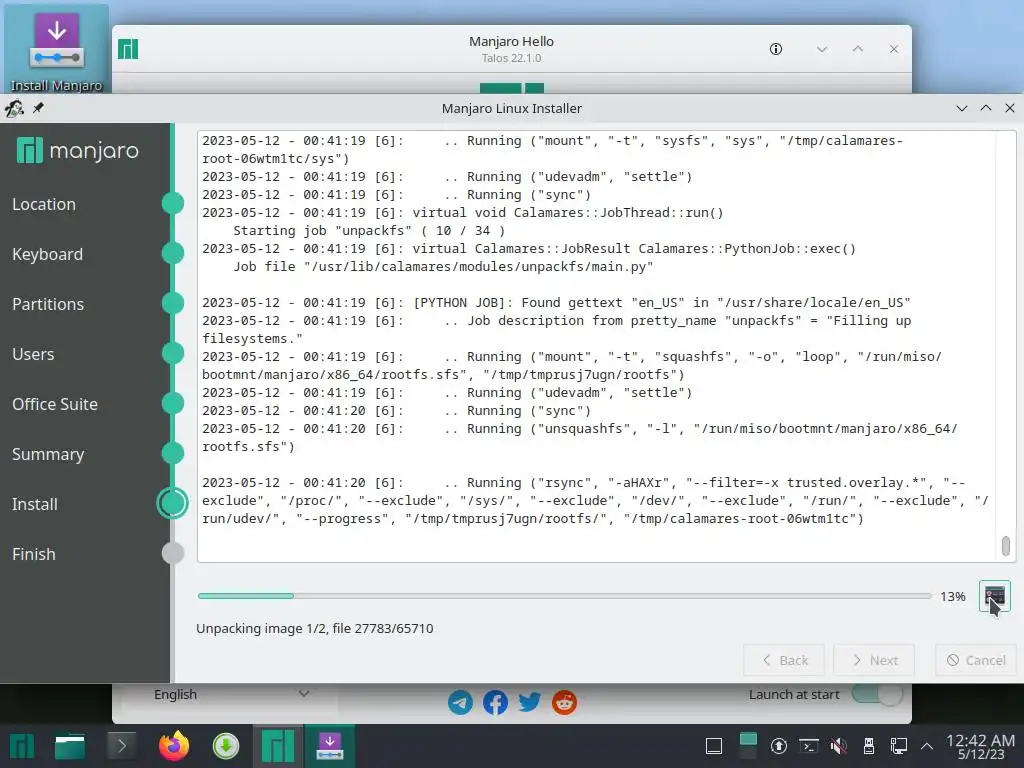
Task: Click the show desktop tray icon
Action: (x=714, y=746)
